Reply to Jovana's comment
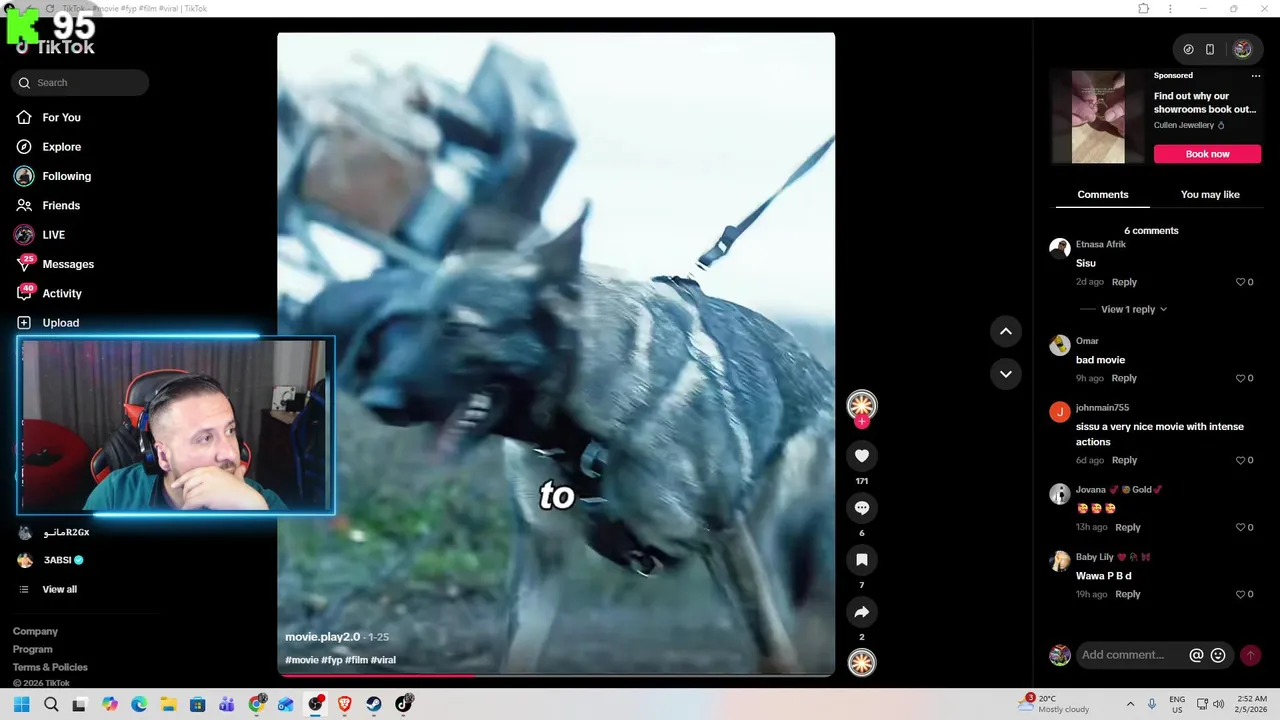This screenshot has width=1280, height=720. (1127, 527)
